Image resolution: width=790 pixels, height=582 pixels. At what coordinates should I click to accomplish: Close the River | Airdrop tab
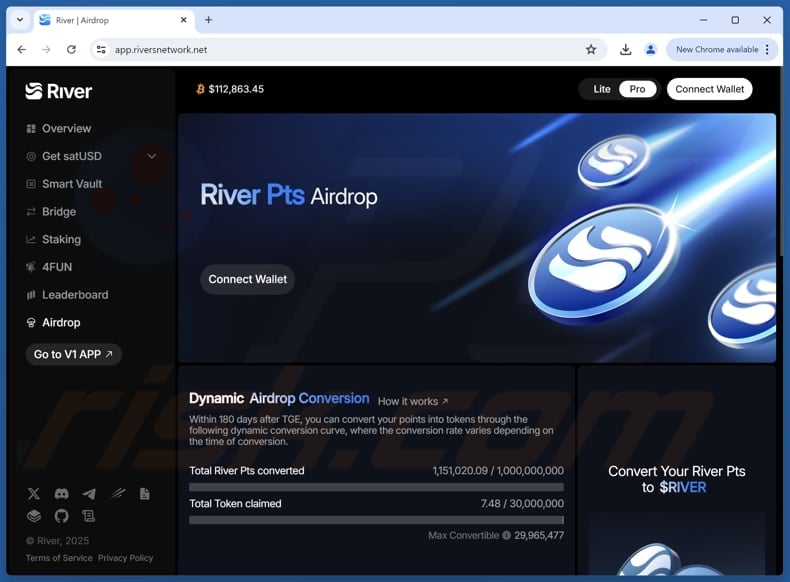[x=183, y=20]
